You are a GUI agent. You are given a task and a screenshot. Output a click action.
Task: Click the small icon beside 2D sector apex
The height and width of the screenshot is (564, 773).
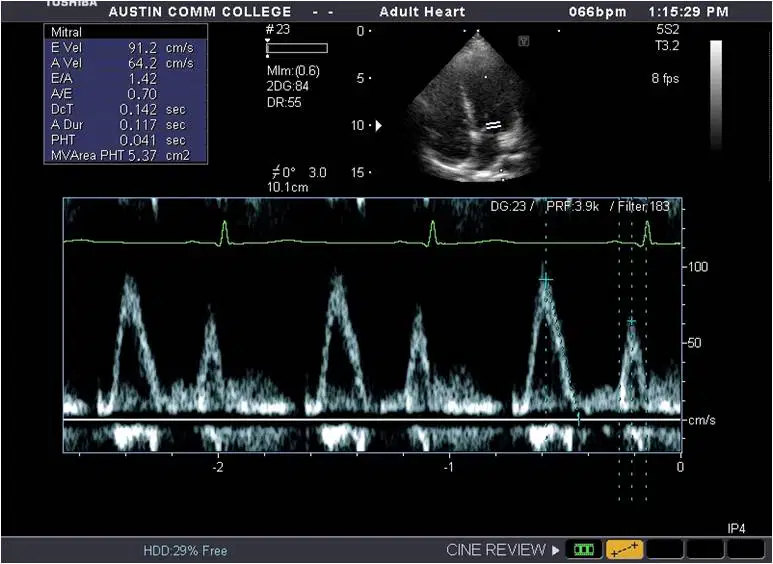point(524,41)
